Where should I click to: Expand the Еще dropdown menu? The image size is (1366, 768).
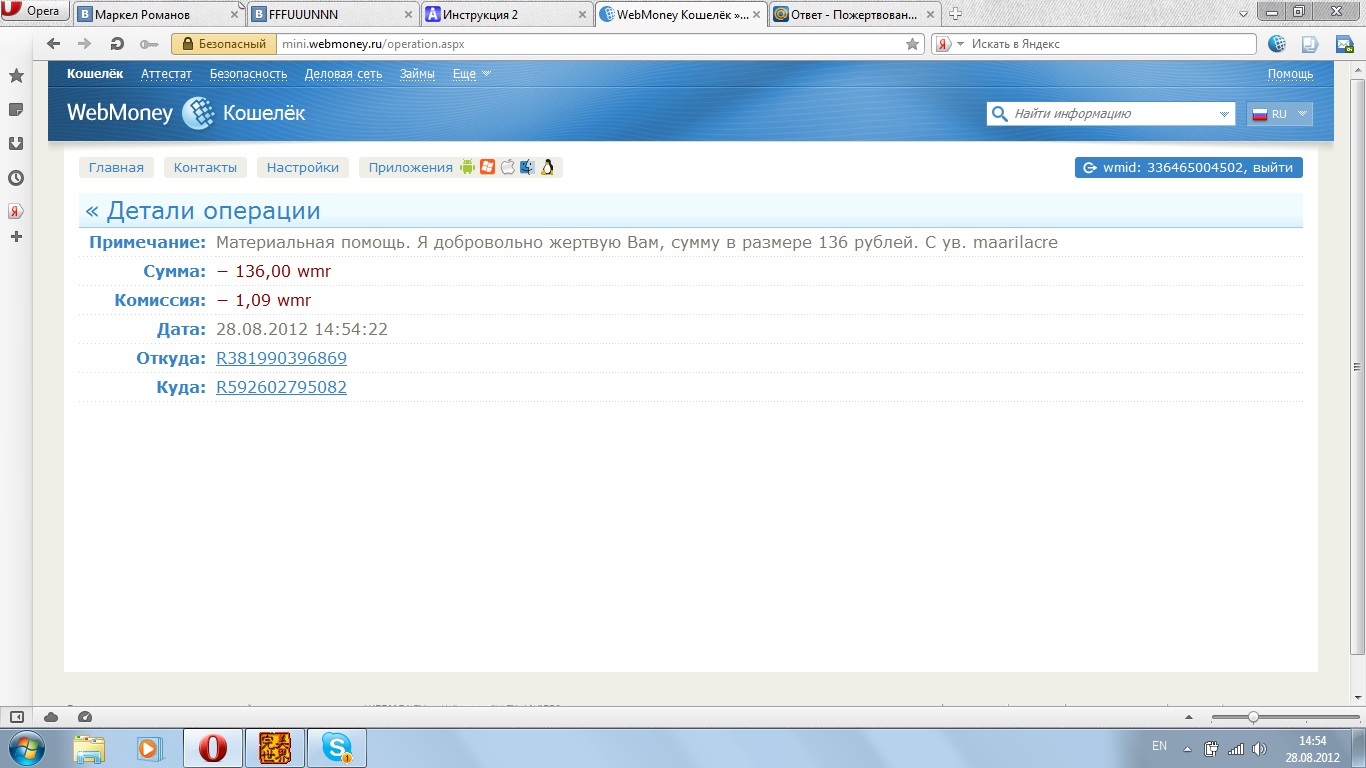[472, 74]
